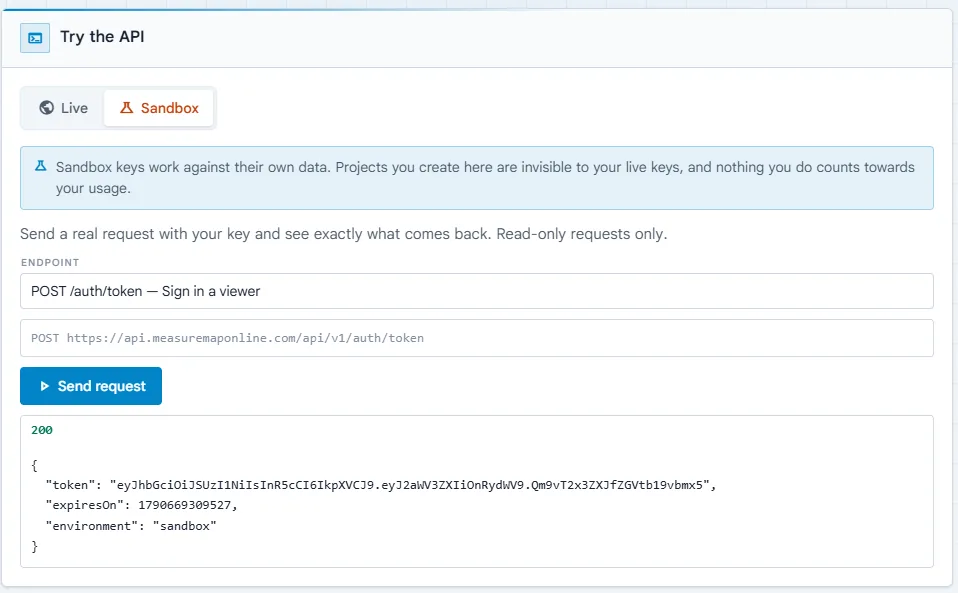Screen dimensions: 958x593
Task: Click the token value in the response
Action: tap(409, 485)
